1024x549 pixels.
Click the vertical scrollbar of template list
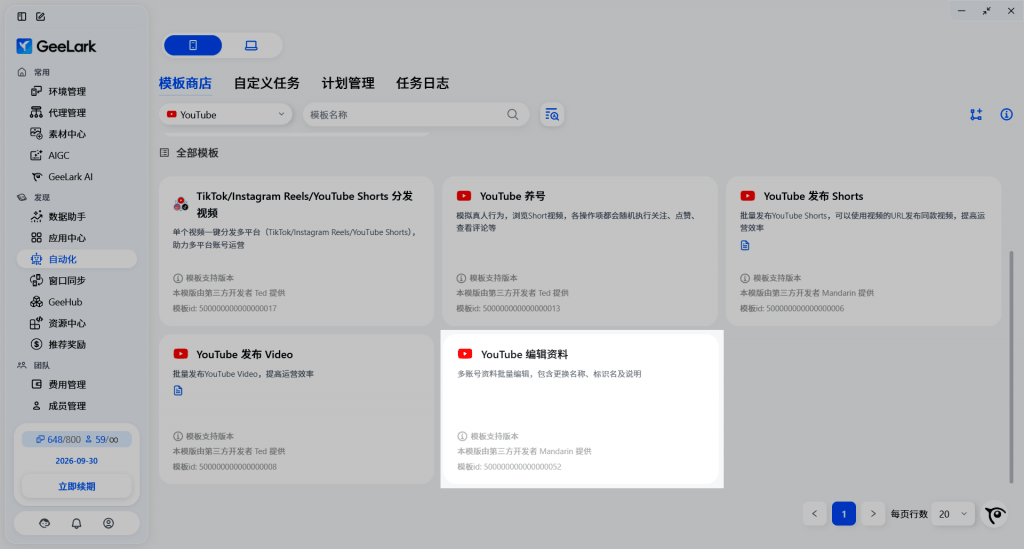pos(1011,367)
